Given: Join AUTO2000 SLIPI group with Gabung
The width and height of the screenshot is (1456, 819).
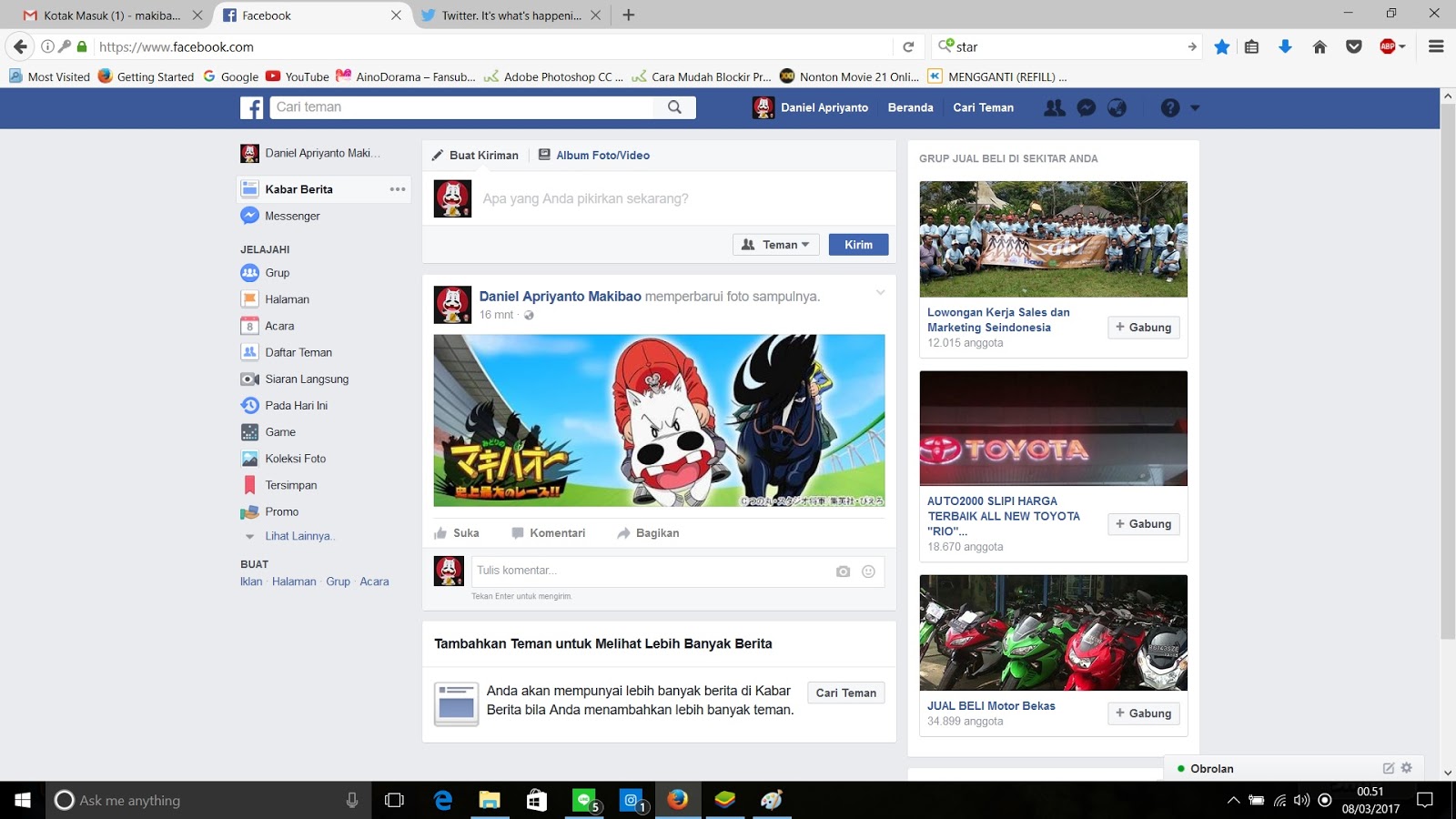Looking at the screenshot, I should [x=1144, y=524].
